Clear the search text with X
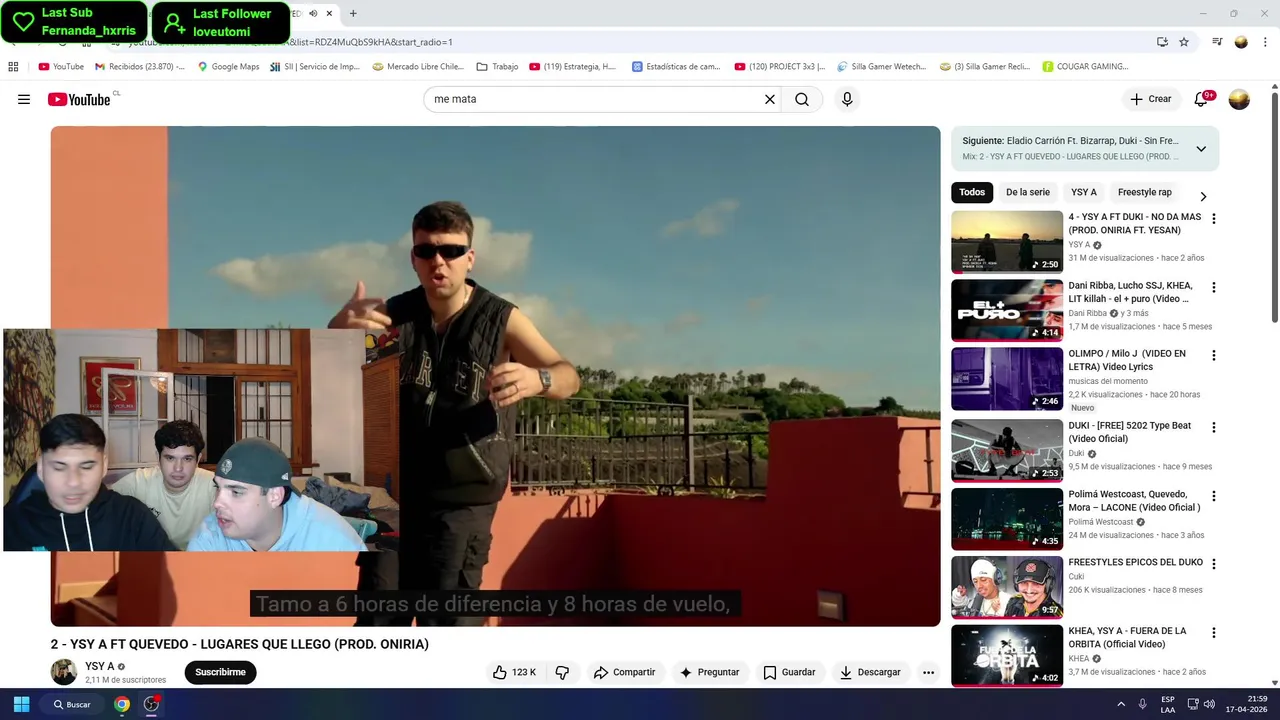This screenshot has height=720, width=1280. [770, 99]
